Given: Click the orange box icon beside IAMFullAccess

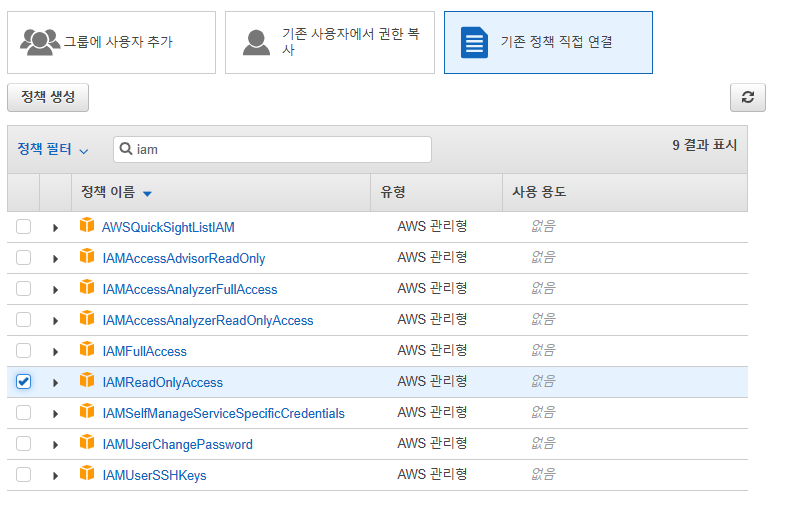Looking at the screenshot, I should [x=87, y=349].
